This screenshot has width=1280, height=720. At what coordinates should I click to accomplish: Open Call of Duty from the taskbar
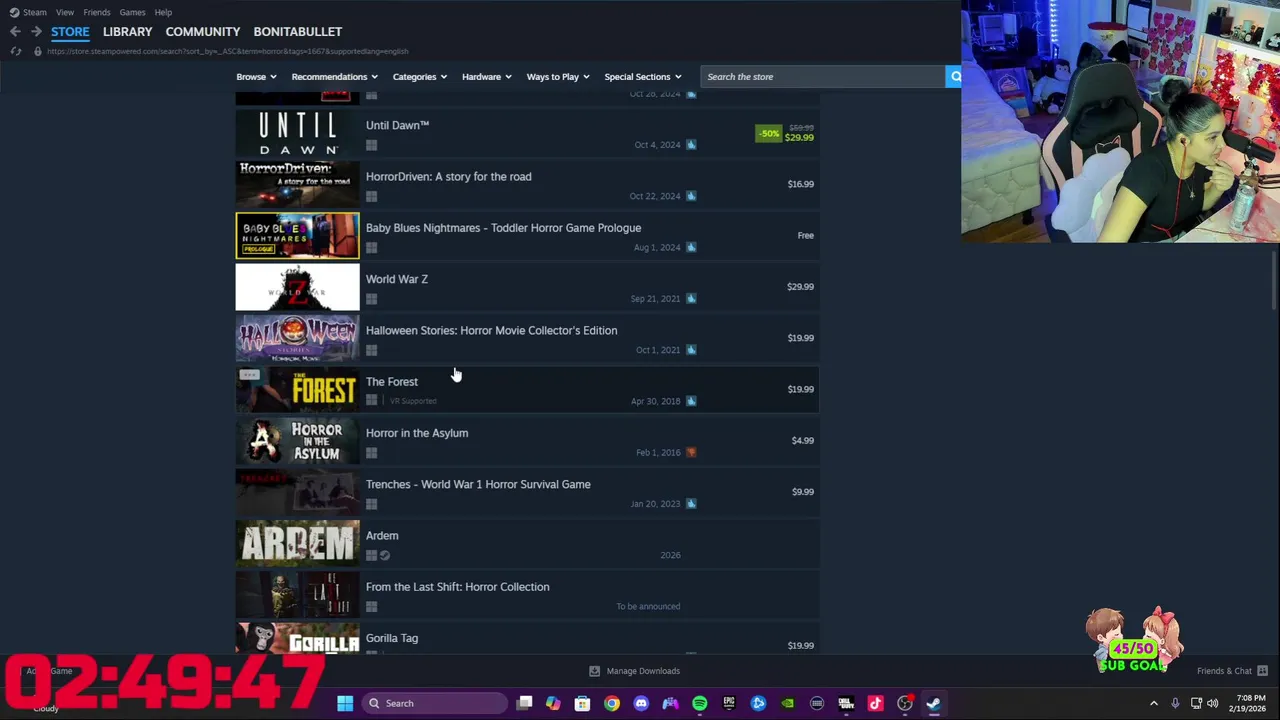pos(846,703)
